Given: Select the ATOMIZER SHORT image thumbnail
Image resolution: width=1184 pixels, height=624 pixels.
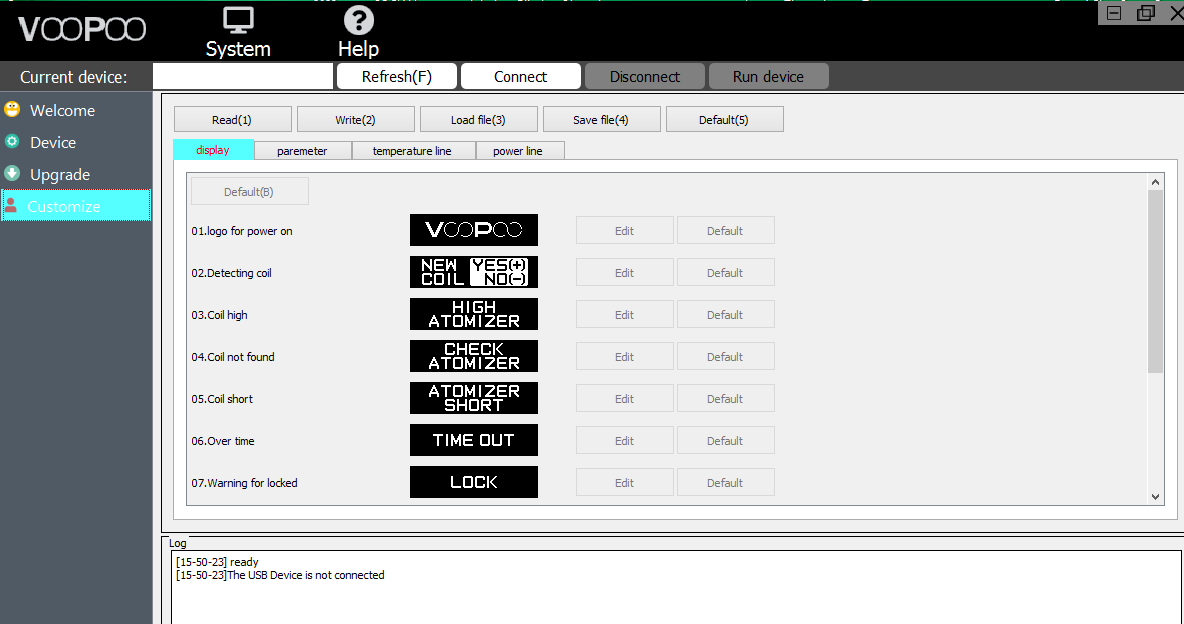Looking at the screenshot, I should pyautogui.click(x=473, y=398).
